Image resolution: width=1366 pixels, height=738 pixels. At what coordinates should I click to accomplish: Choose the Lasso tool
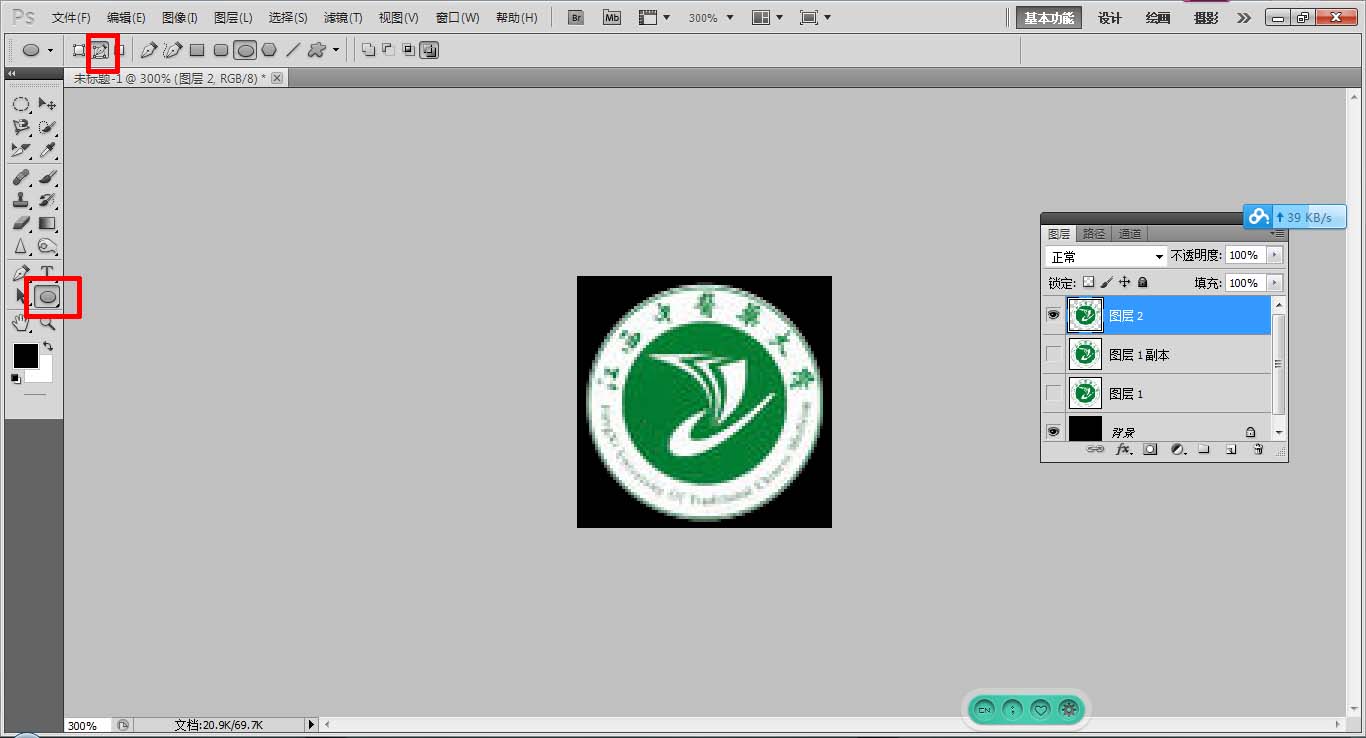click(x=21, y=127)
